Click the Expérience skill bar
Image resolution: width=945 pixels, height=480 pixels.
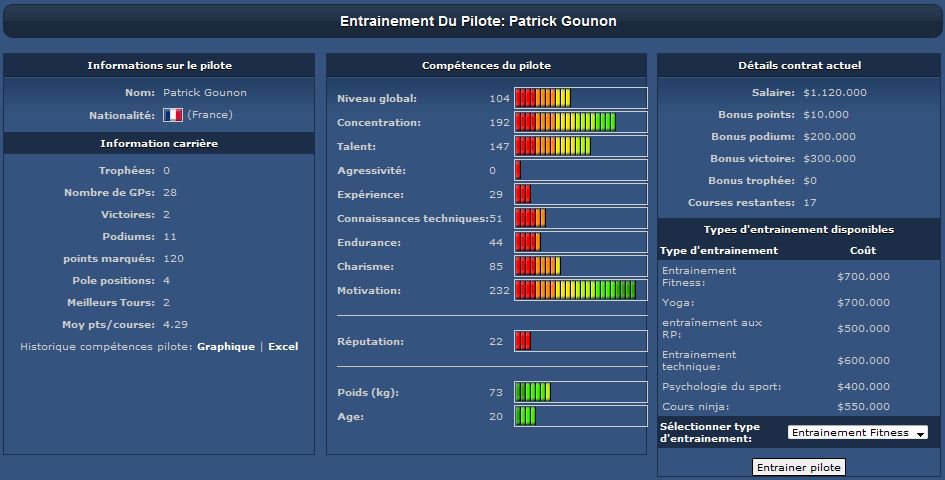click(x=581, y=194)
